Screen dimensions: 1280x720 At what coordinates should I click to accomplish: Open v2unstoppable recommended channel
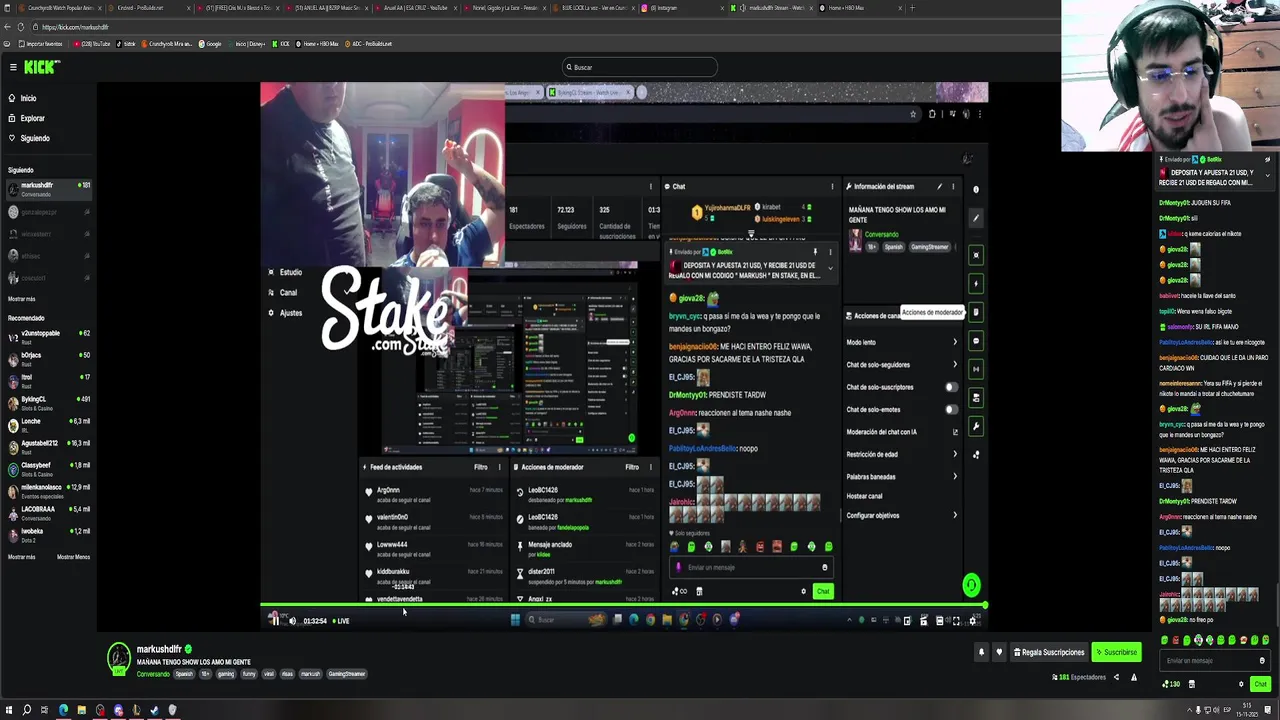[x=48, y=336]
